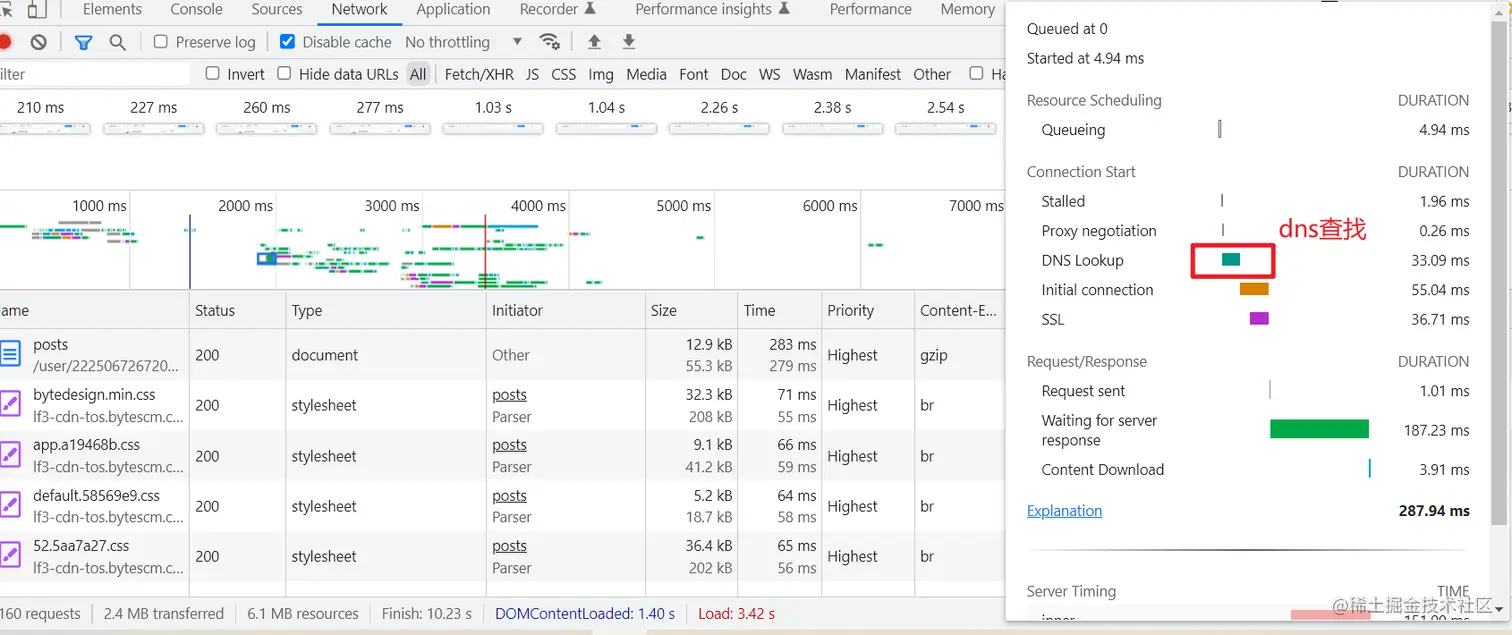Filter requests by JS
Screen dimensions: 1512x635
click(532, 74)
